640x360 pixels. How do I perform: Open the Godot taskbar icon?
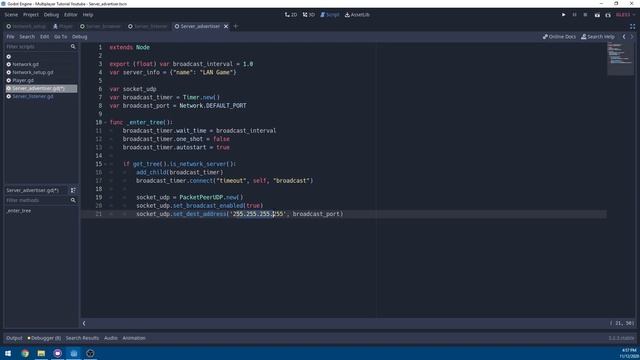[74, 353]
